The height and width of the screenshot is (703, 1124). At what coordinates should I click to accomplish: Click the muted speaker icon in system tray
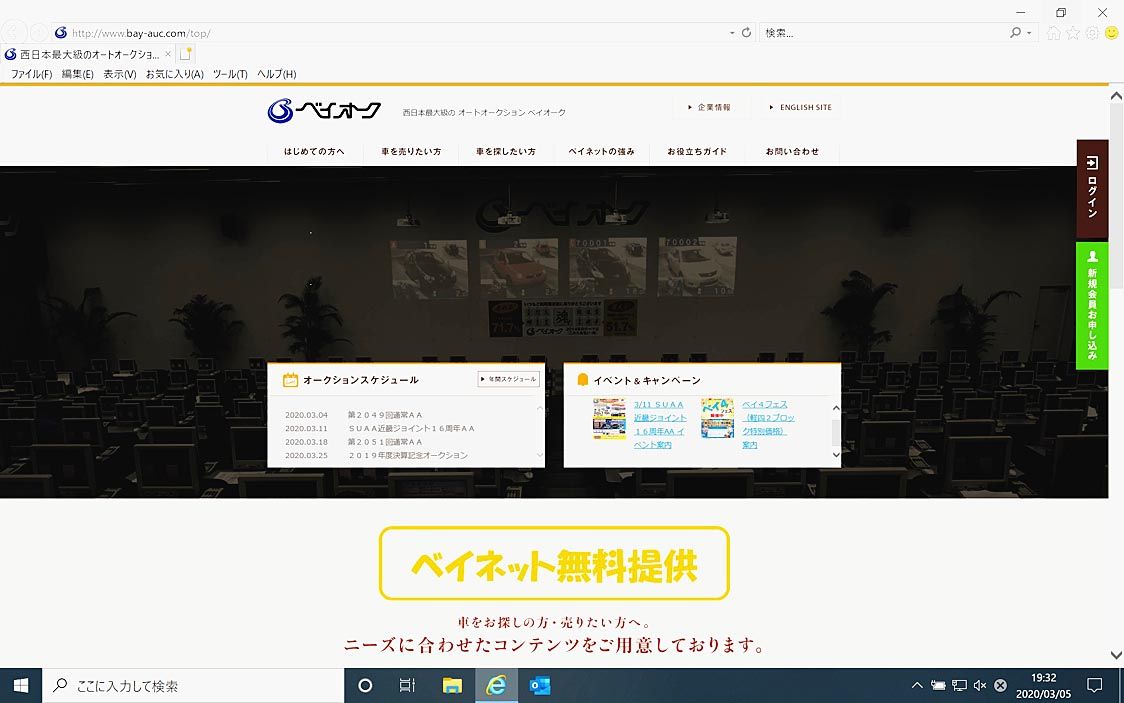pos(980,686)
